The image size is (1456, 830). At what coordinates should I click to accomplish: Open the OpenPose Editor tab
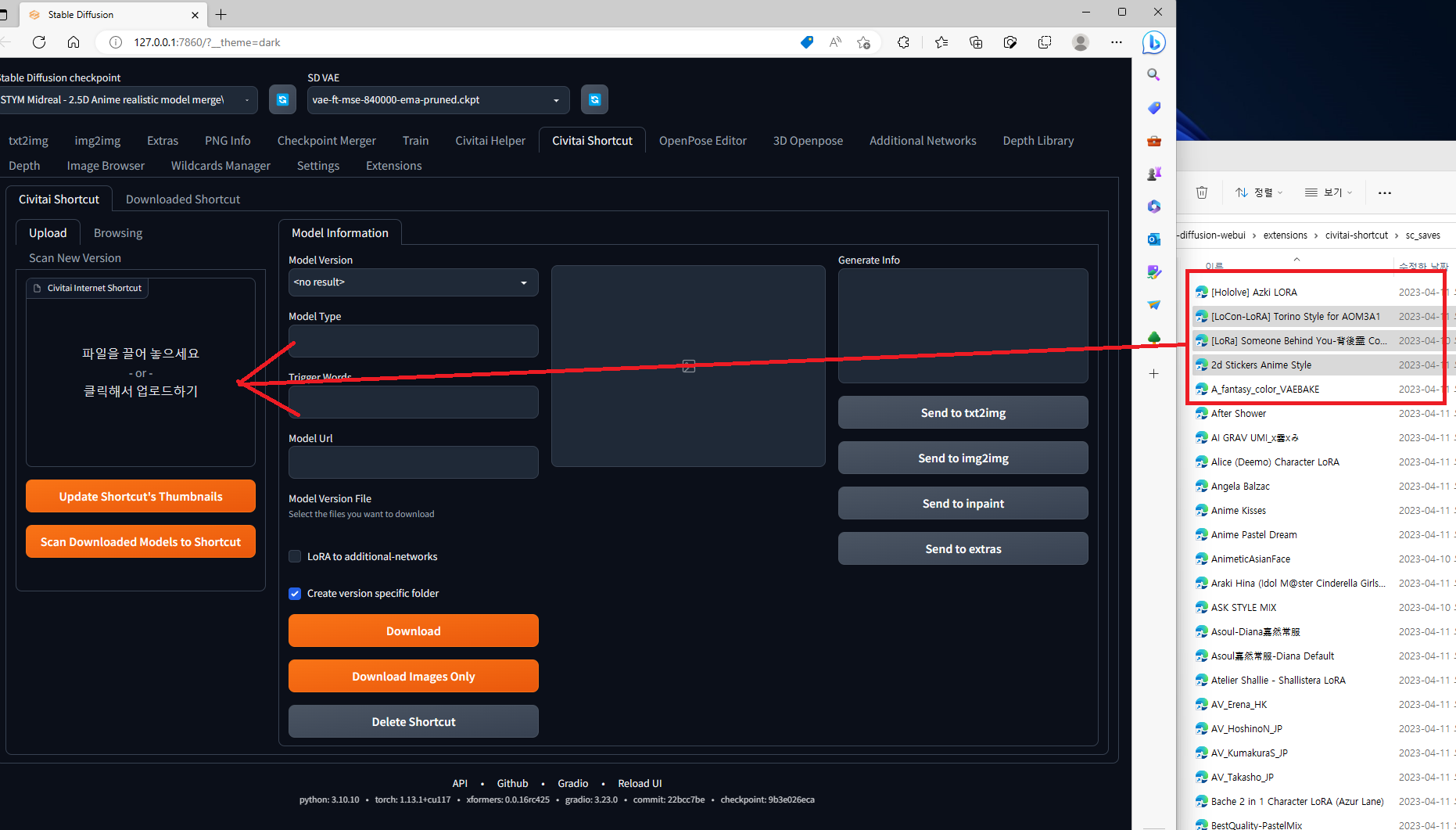pyautogui.click(x=702, y=141)
